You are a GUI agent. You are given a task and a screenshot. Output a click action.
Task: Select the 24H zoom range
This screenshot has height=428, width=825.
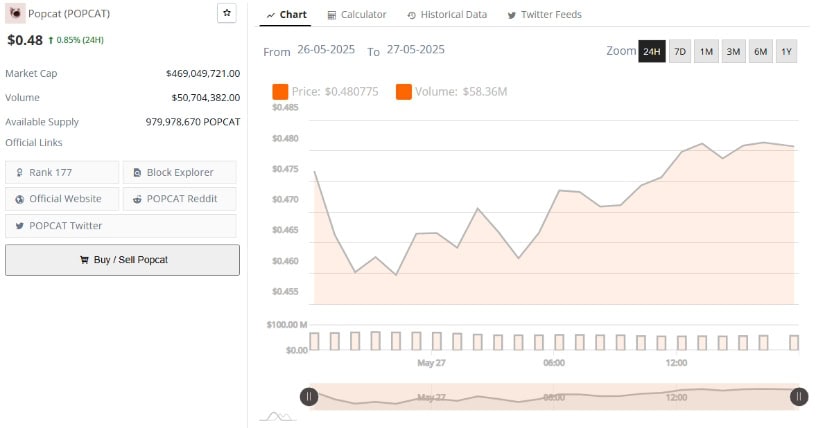652,52
